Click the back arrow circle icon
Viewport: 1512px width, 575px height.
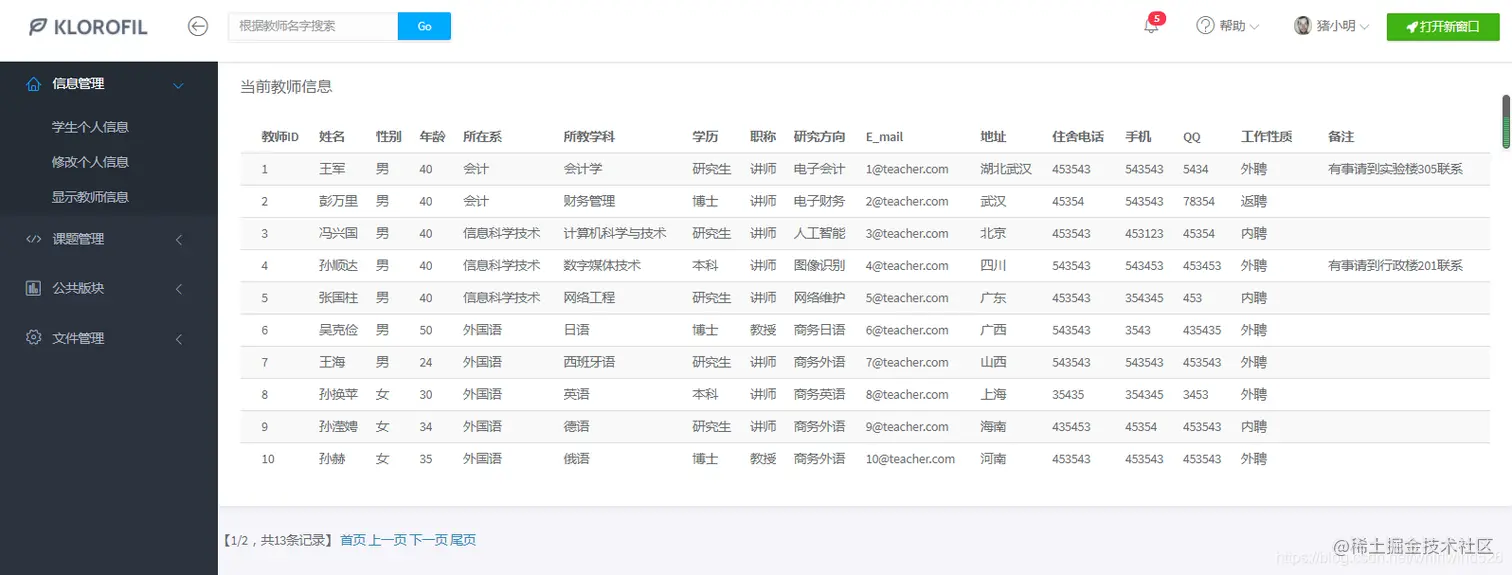(x=198, y=27)
